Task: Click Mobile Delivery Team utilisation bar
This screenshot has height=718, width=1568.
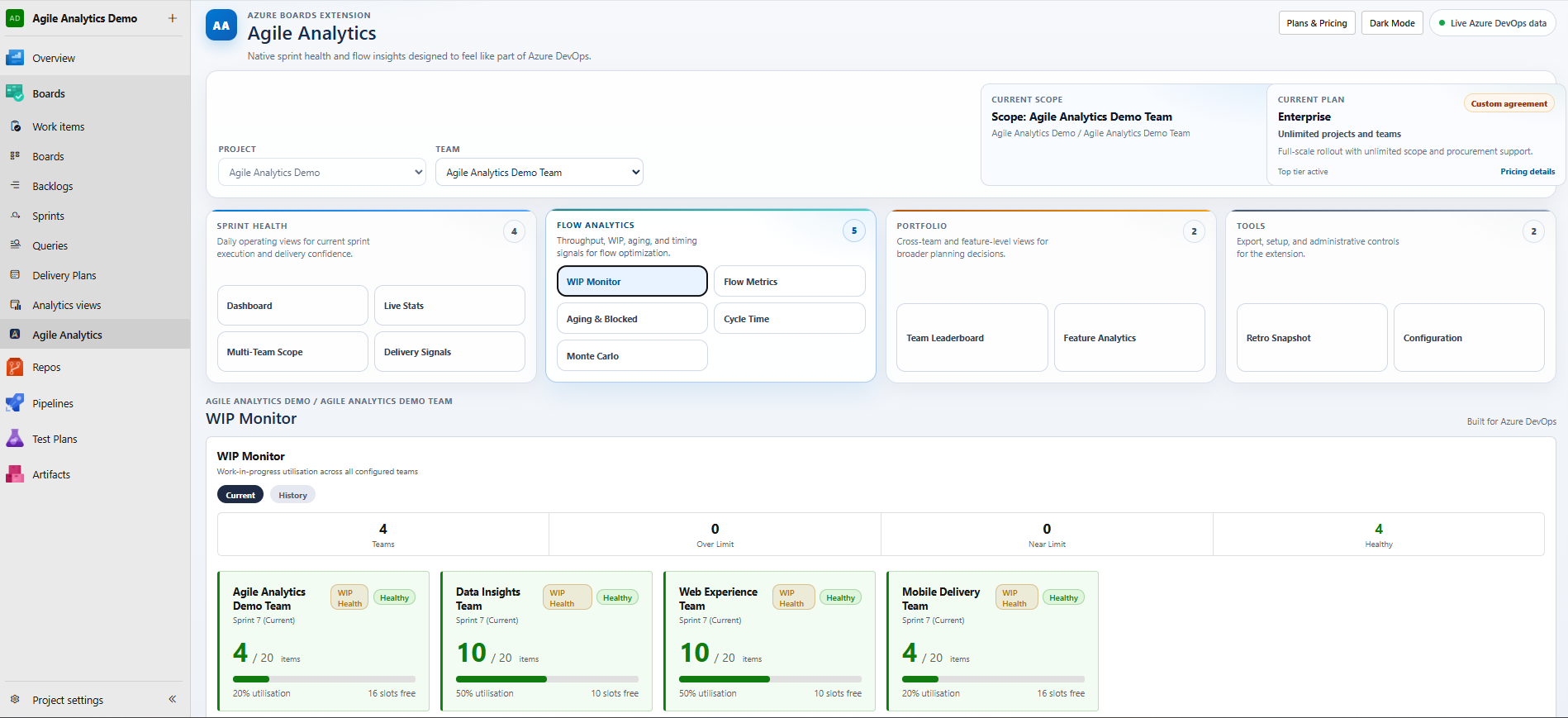Action: click(993, 679)
